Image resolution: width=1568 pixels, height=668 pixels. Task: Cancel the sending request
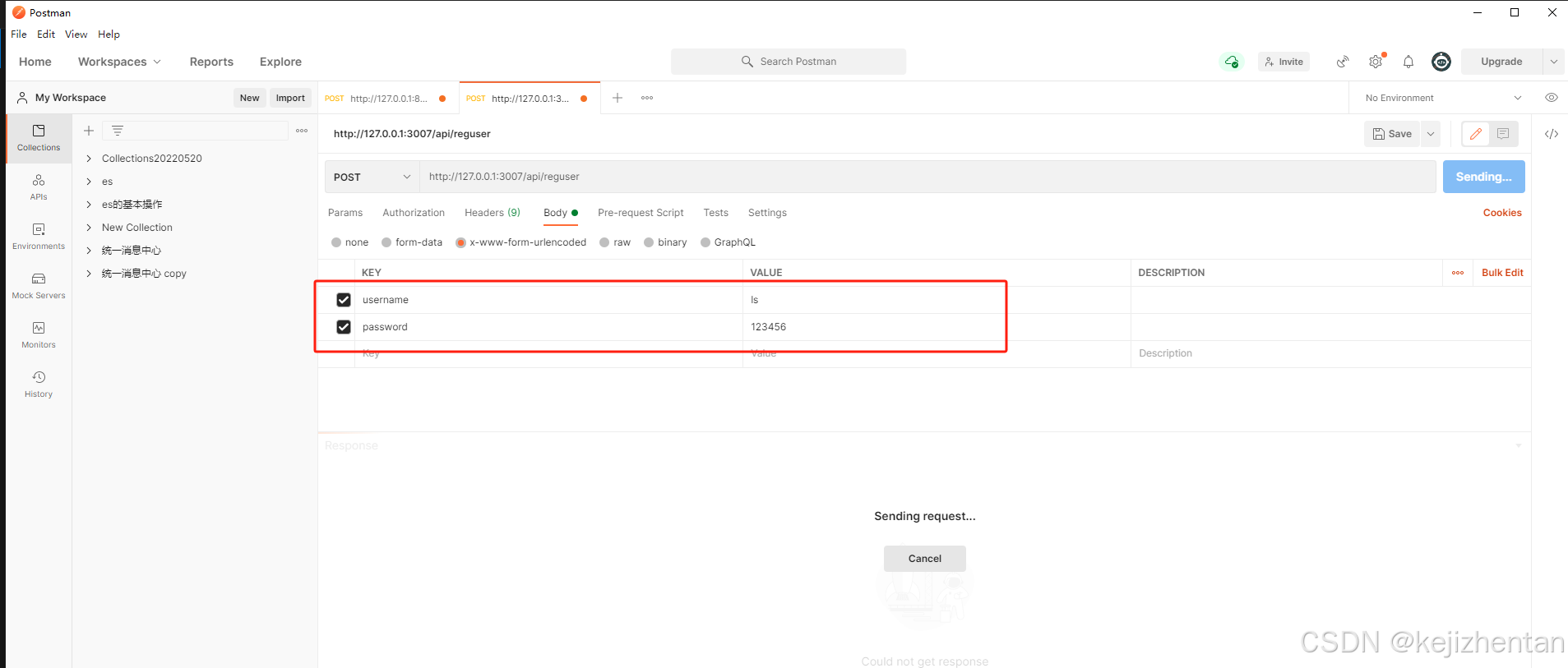[x=925, y=559]
